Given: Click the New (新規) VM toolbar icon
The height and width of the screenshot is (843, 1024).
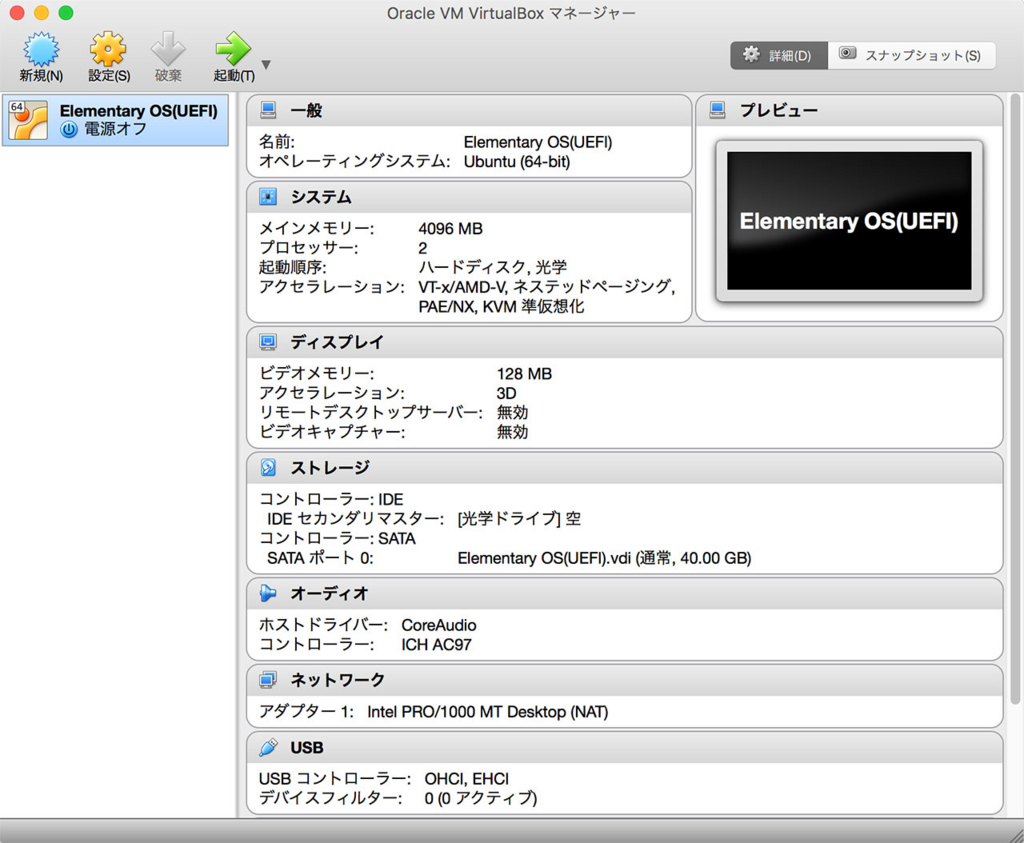Looking at the screenshot, I should click(x=41, y=50).
